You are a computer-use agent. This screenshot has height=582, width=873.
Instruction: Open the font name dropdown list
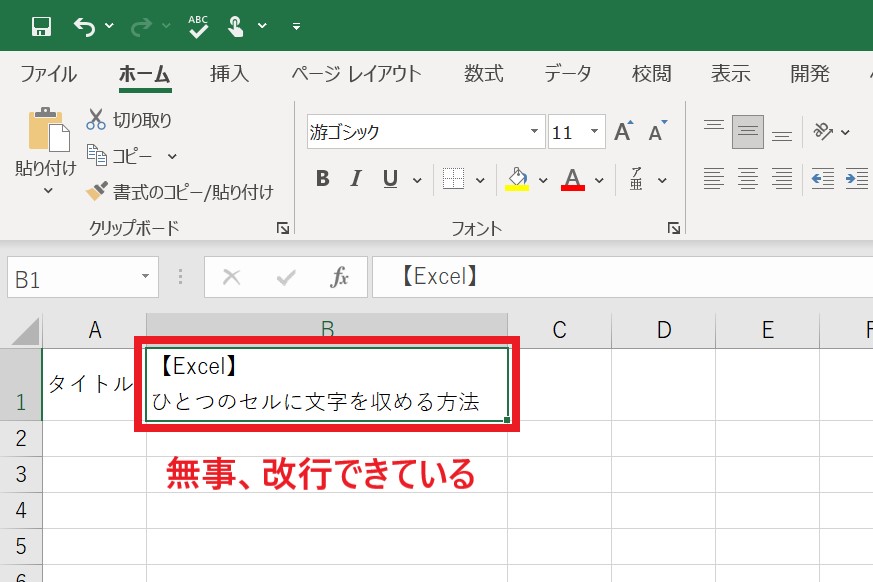(534, 132)
